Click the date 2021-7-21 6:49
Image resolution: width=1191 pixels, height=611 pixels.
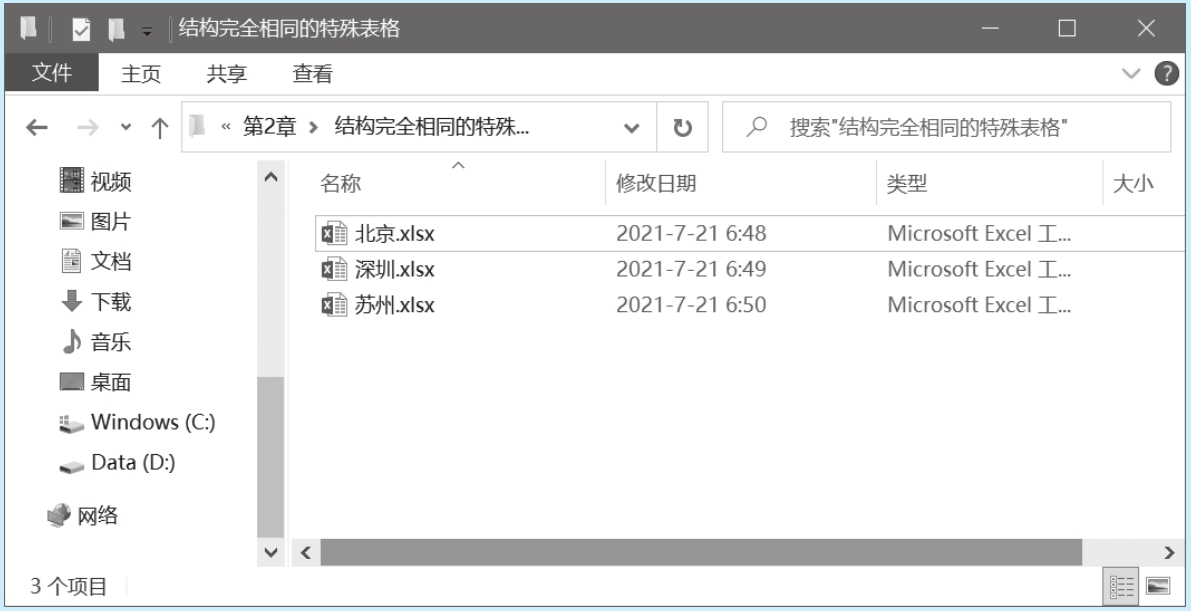point(691,269)
